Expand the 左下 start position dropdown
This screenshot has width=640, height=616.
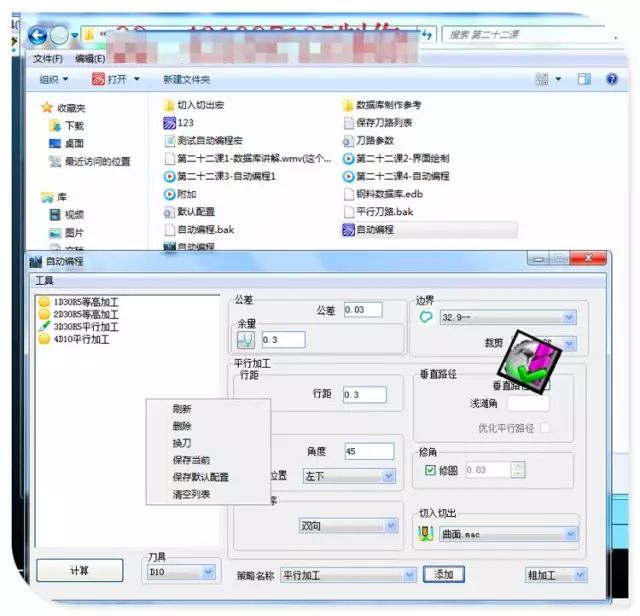pos(388,476)
